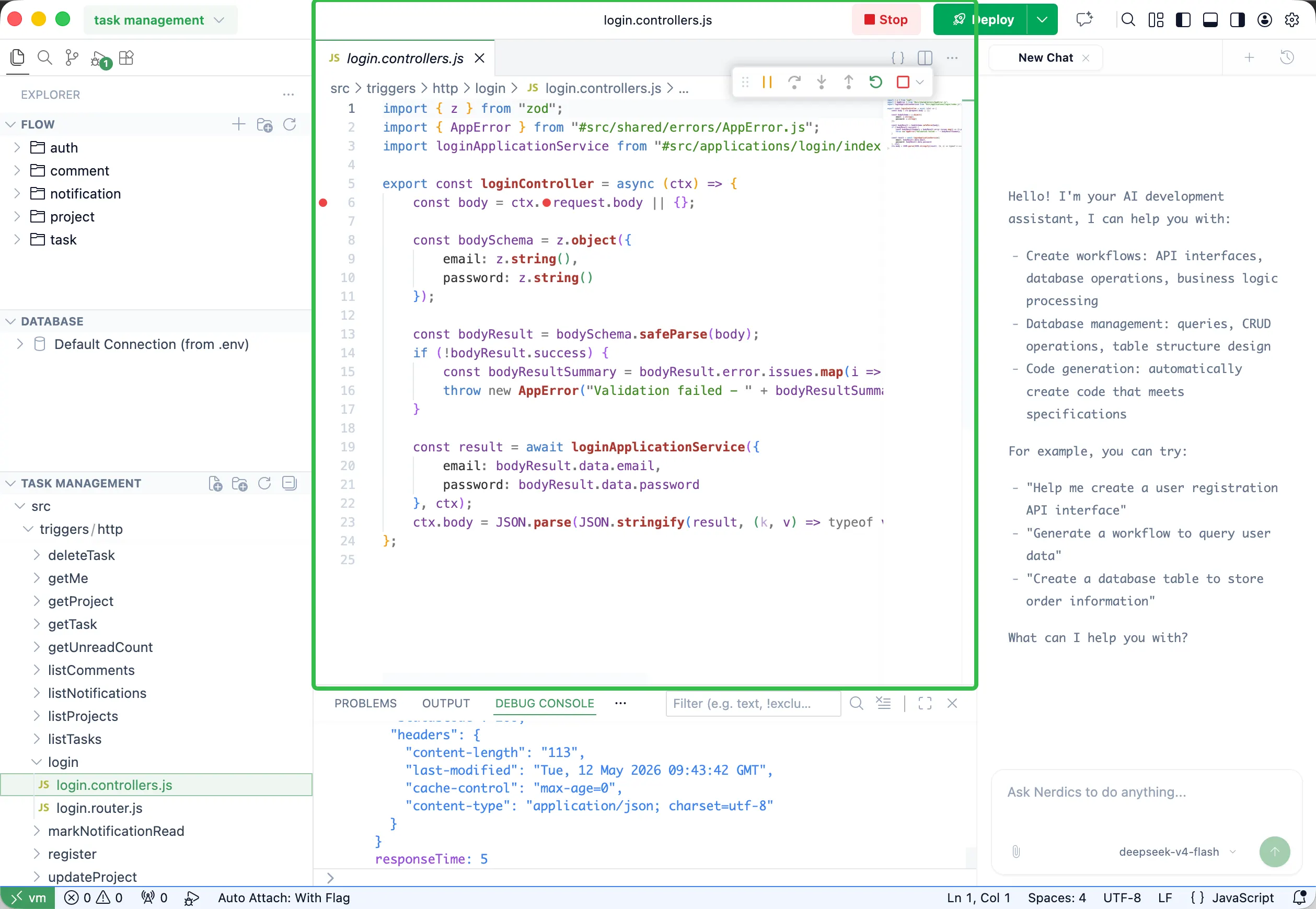The width and height of the screenshot is (1316, 909).
Task: Open the Explorer files view icon
Action: coord(18,57)
